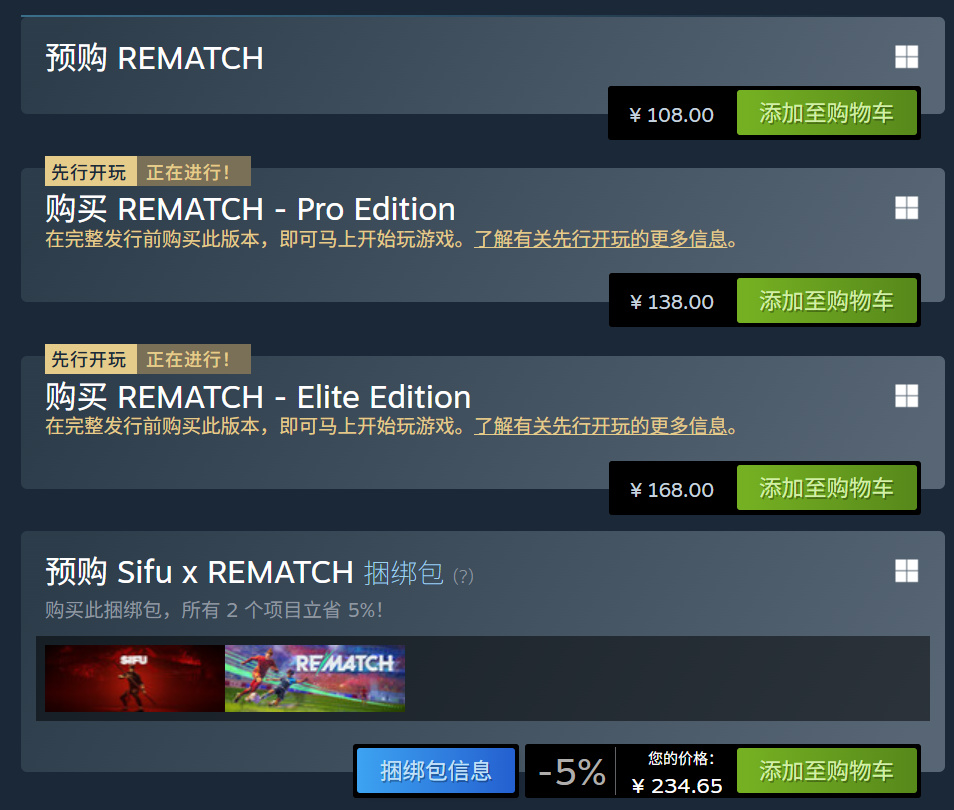This screenshot has width=954, height=810.
Task: Click 捆绑包 label in bundle title
Action: coord(403,573)
